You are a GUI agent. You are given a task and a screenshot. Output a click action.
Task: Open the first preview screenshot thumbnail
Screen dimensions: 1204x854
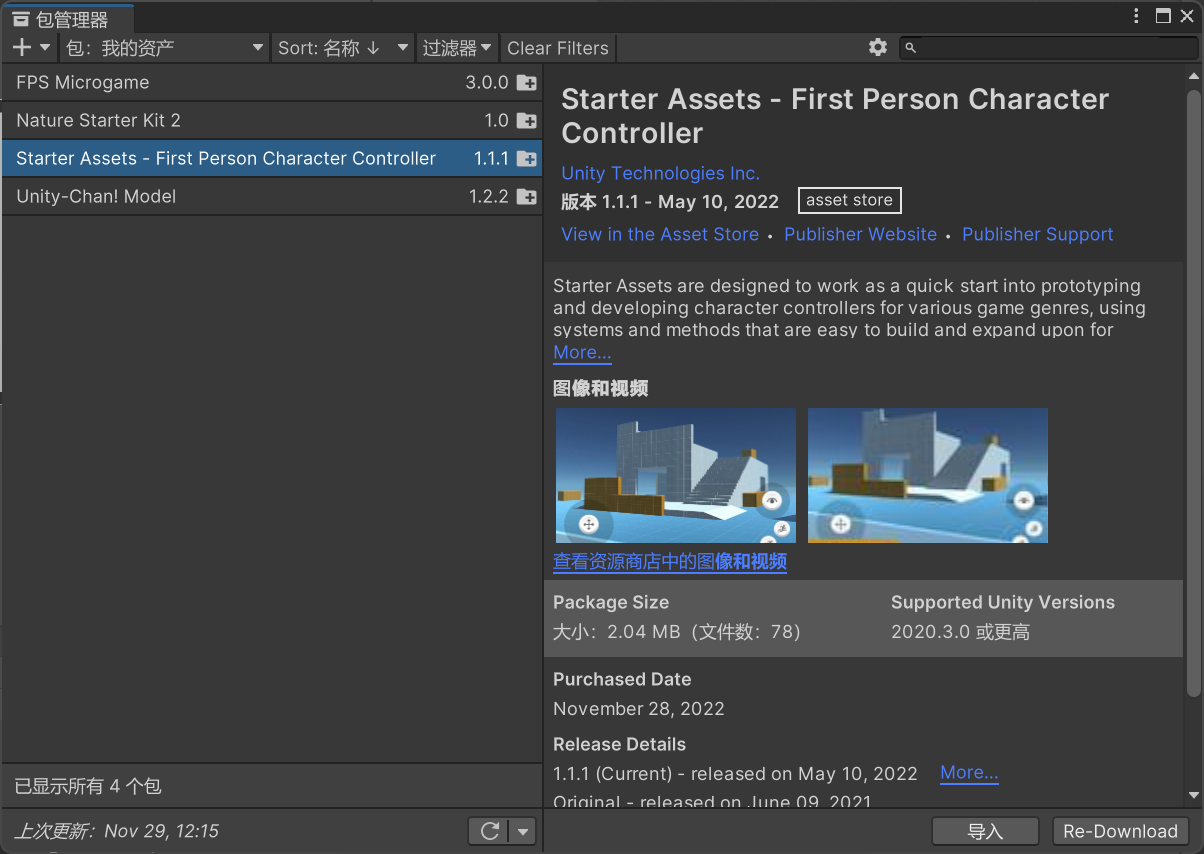[675, 475]
